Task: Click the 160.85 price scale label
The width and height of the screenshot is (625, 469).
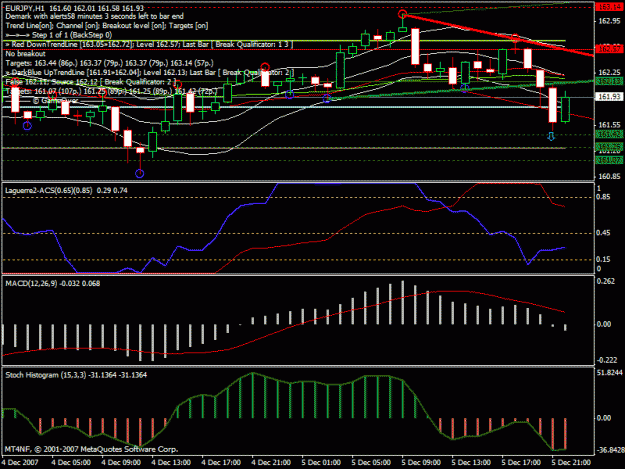Action: click(609, 176)
